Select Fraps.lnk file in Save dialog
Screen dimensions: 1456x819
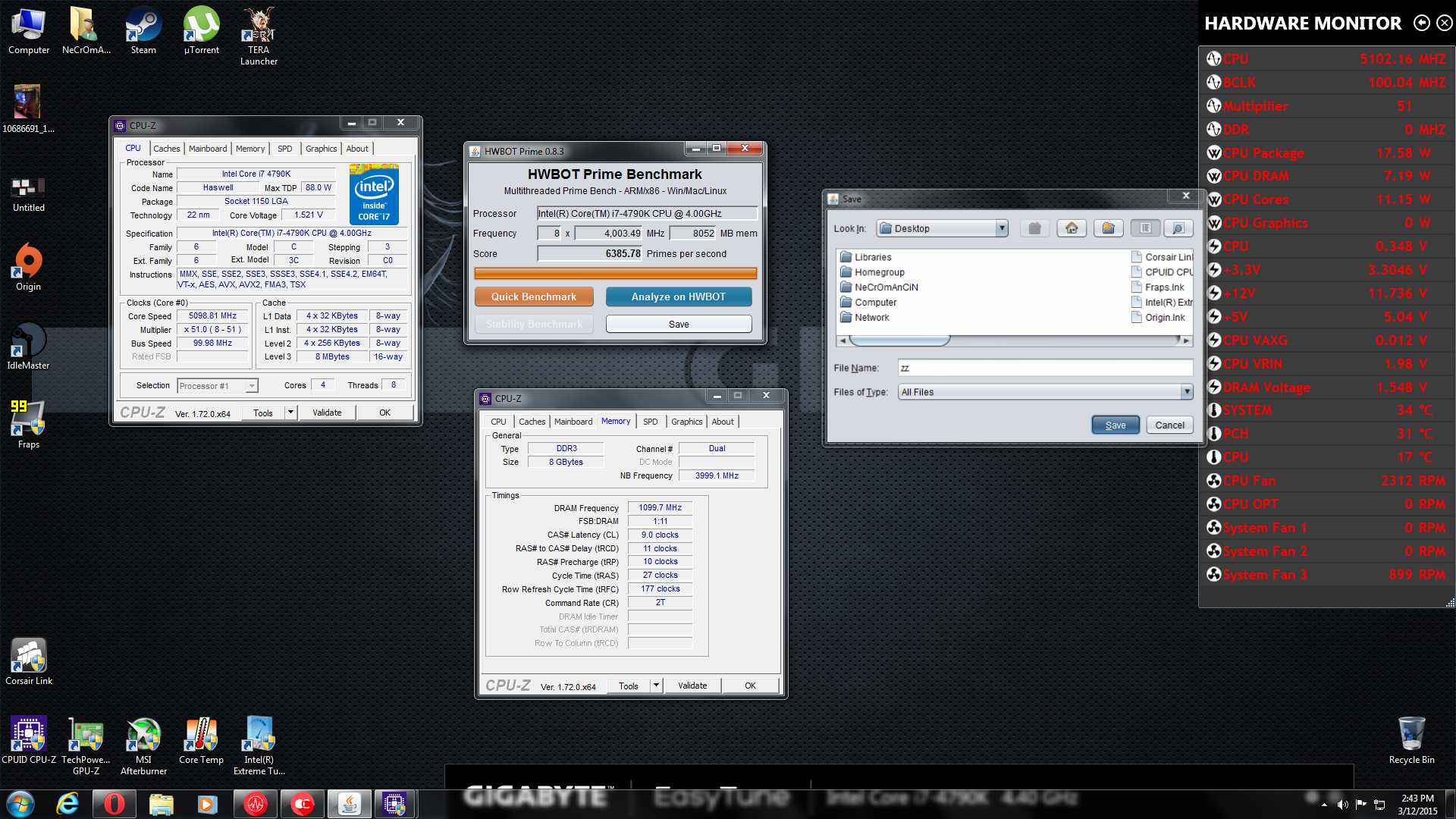click(1158, 287)
